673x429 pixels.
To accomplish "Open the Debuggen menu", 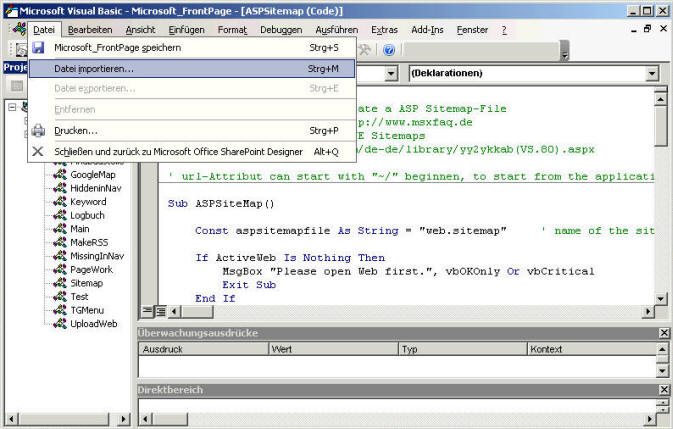I will [281, 30].
